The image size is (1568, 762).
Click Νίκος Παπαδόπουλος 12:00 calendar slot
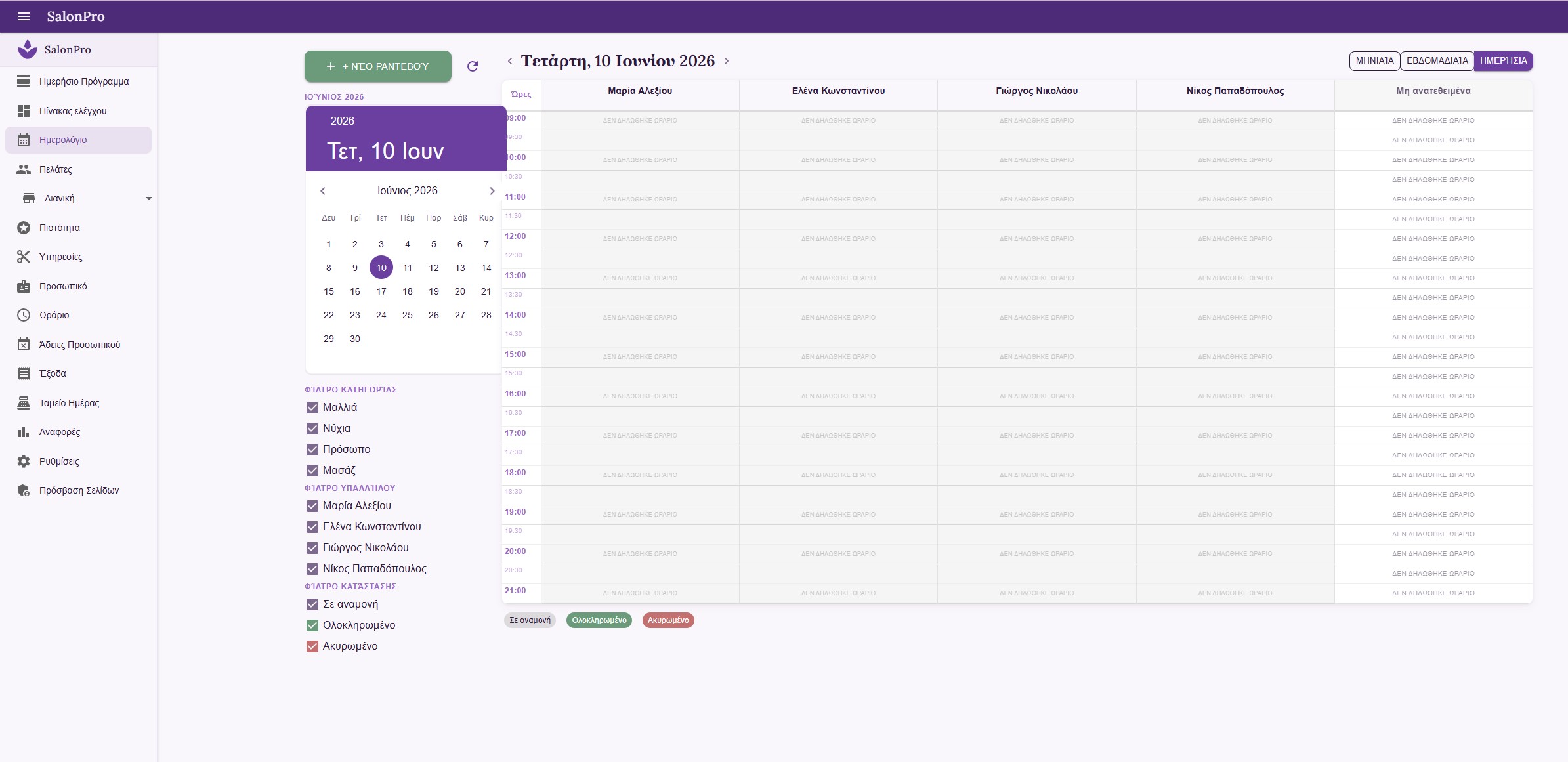(1235, 239)
